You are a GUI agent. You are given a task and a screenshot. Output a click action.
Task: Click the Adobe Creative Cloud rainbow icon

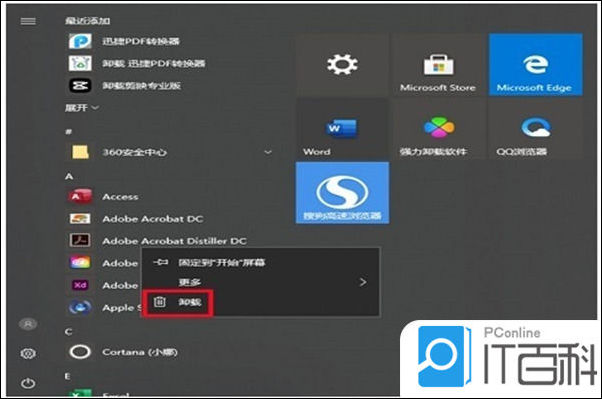pos(80,263)
